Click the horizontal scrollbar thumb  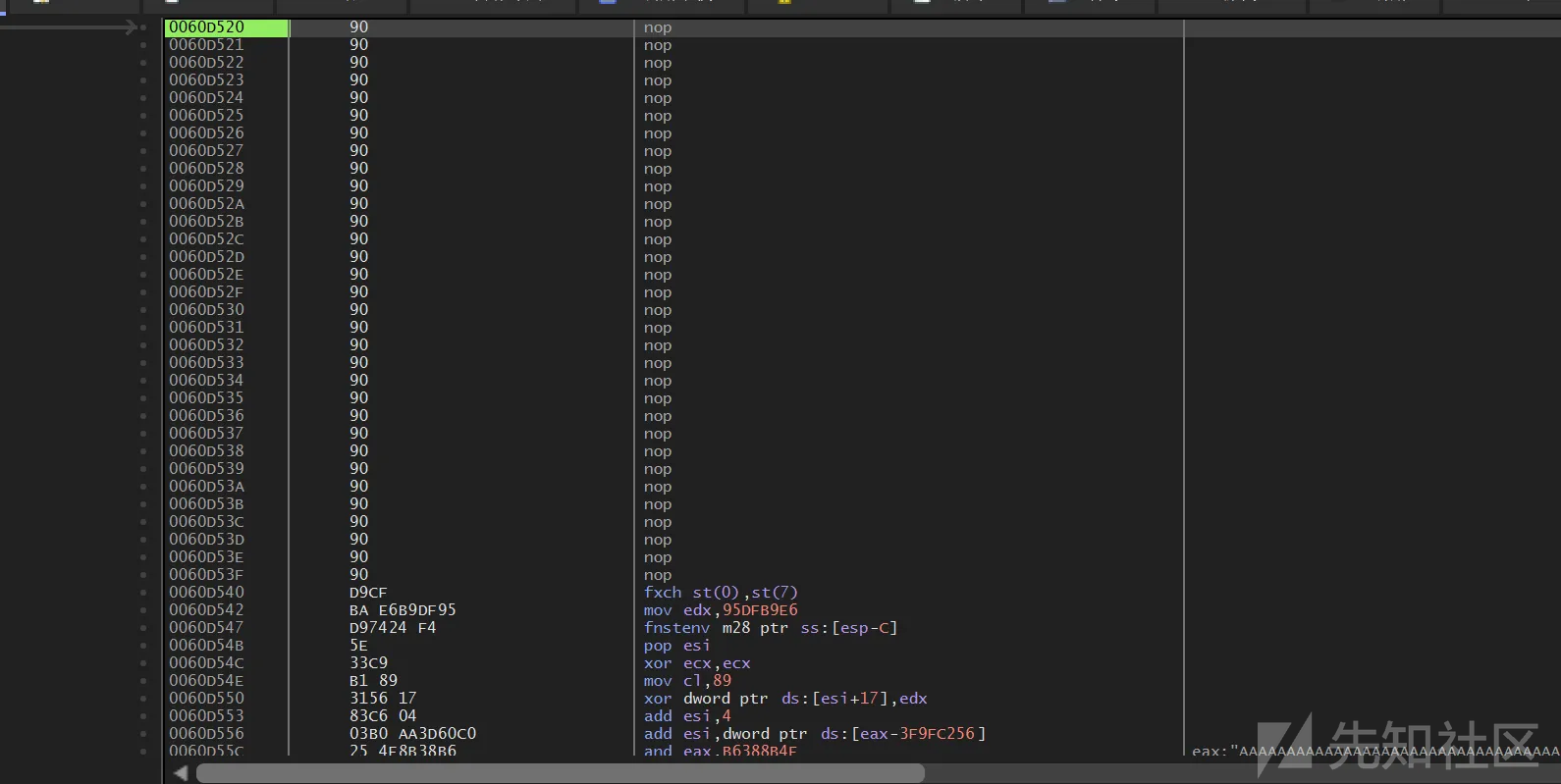tap(560, 773)
